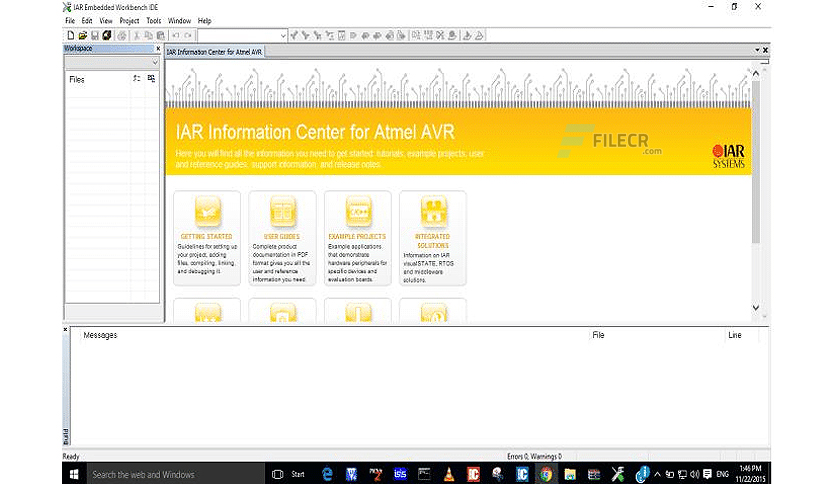The width and height of the screenshot is (836, 484).
Task: Open Google Chrome from taskbar
Action: tap(546, 474)
